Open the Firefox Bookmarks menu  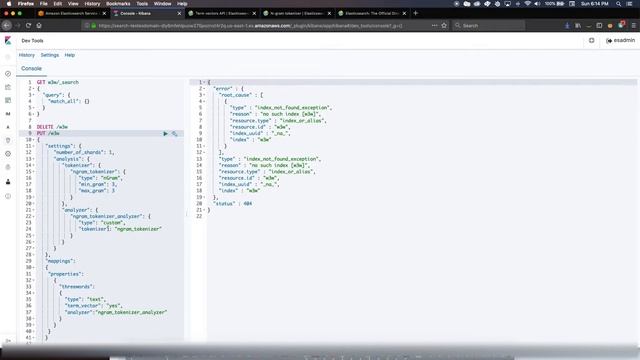[118, 4]
